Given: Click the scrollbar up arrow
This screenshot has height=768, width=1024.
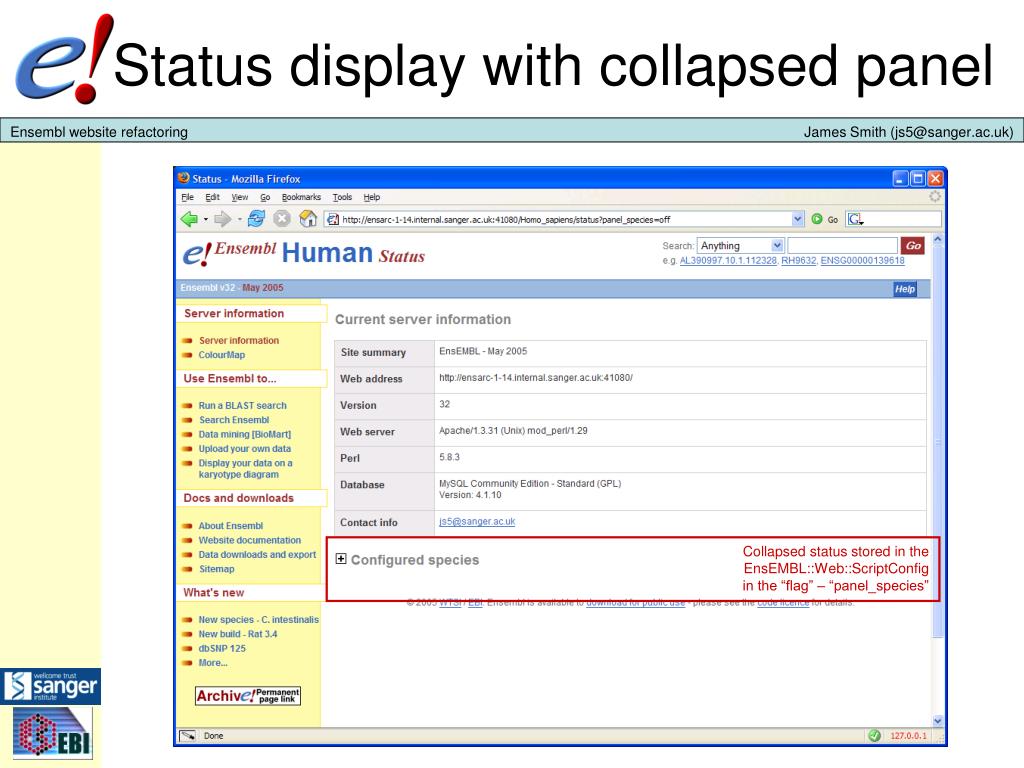Looking at the screenshot, I should 938,240.
